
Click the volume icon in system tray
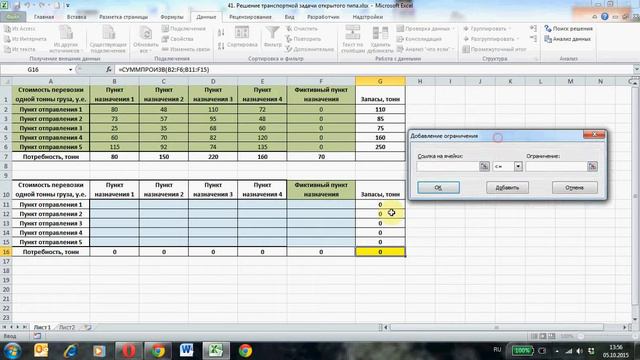(x=580, y=351)
